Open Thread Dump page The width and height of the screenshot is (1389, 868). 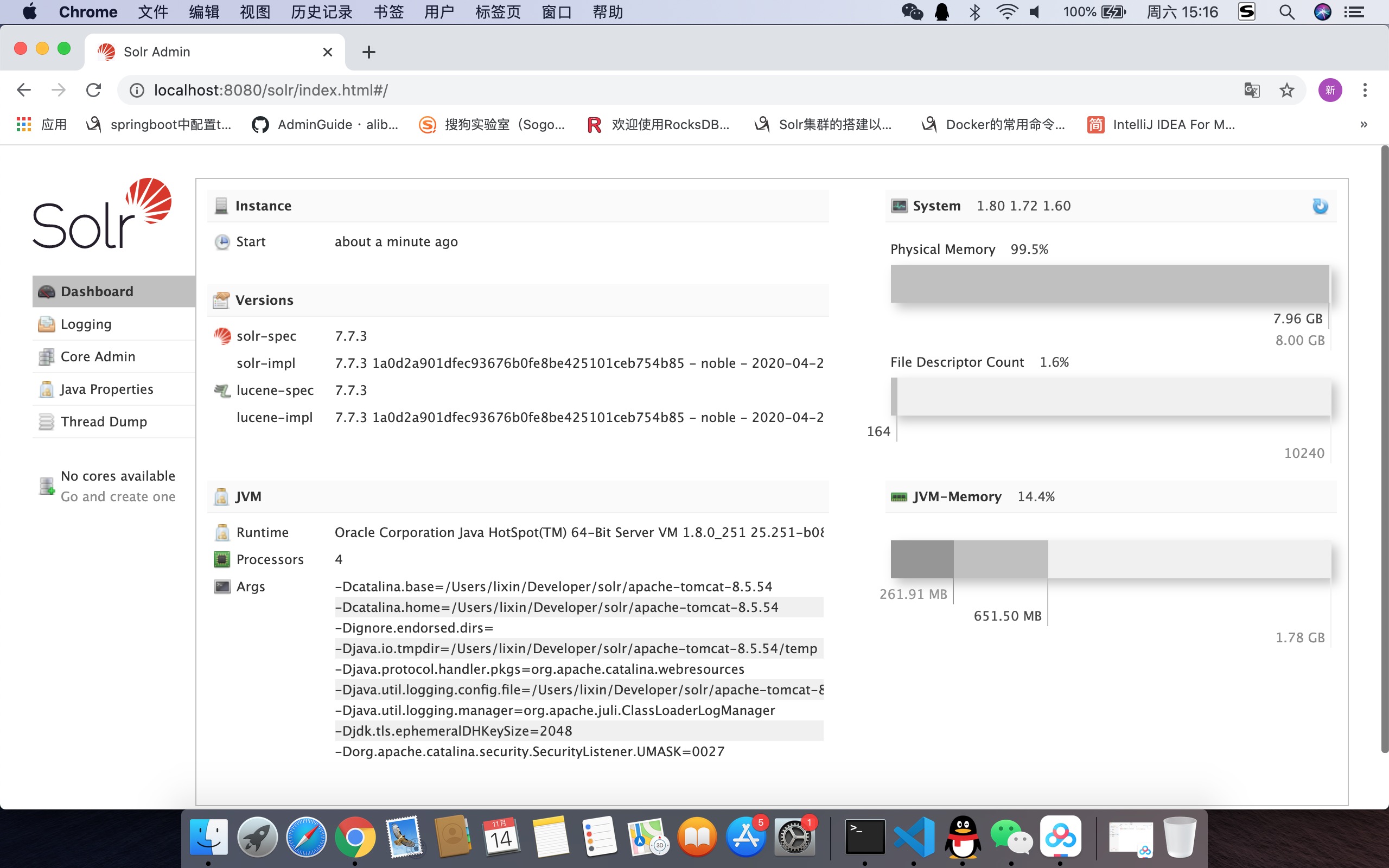pyautogui.click(x=113, y=422)
